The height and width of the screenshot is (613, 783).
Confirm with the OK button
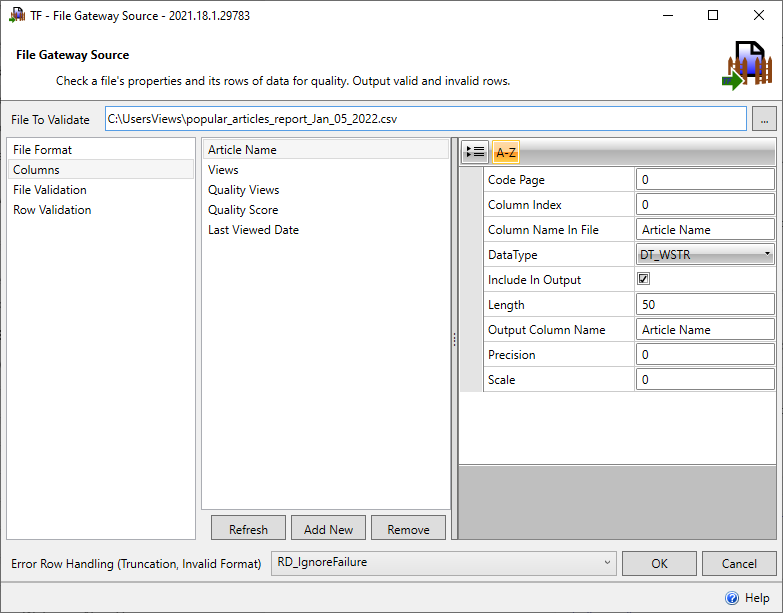pos(659,563)
